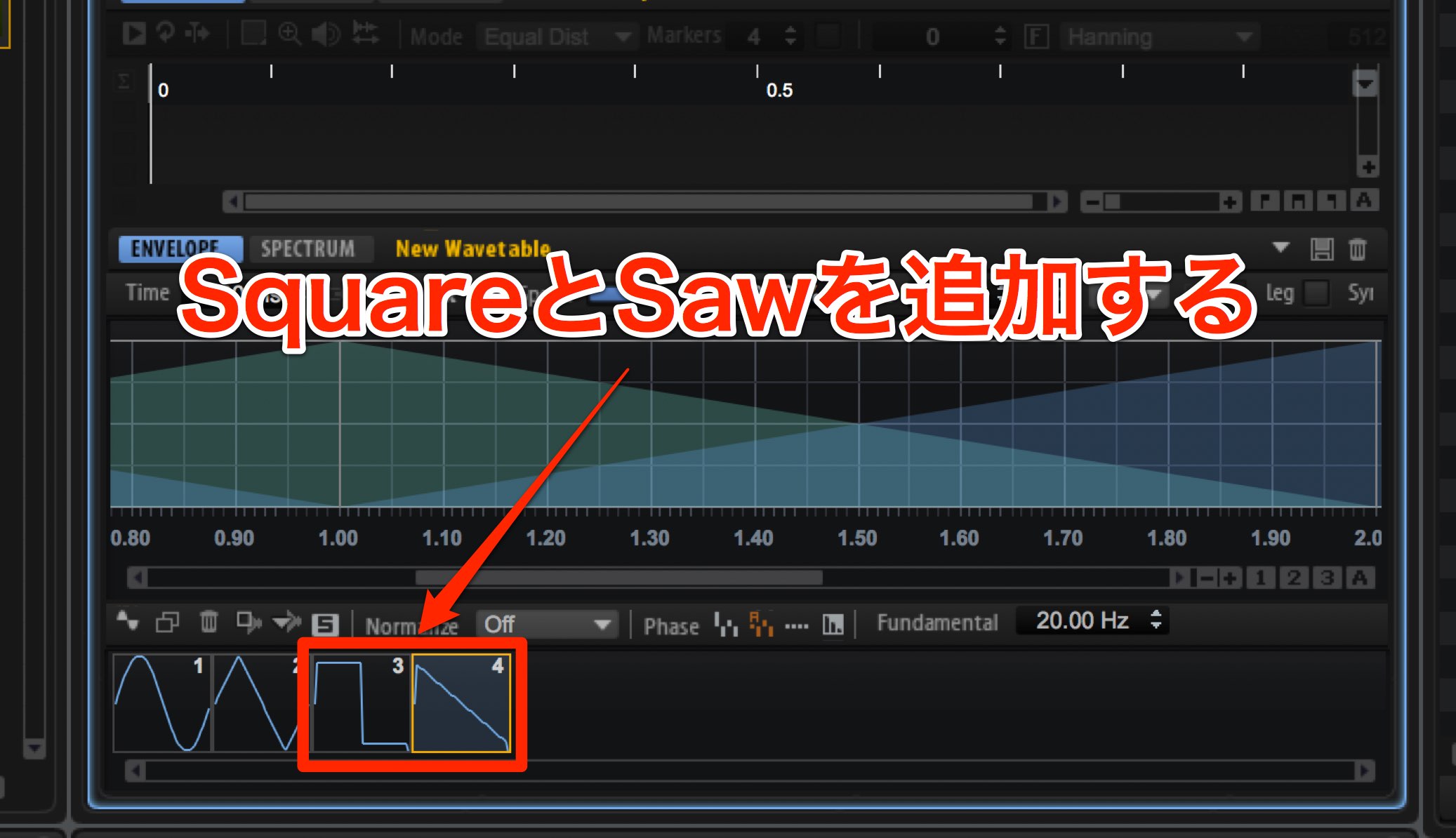Click the value field showing 0

tap(931, 36)
